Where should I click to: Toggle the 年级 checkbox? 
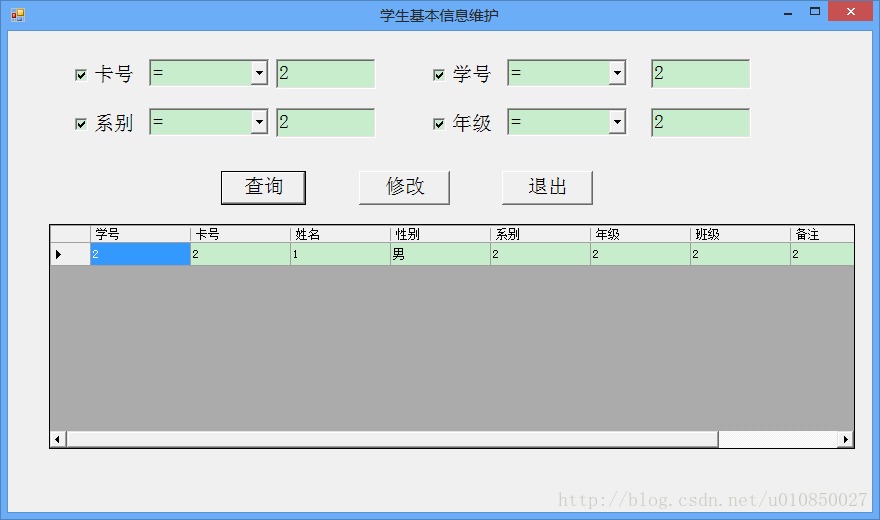click(439, 123)
